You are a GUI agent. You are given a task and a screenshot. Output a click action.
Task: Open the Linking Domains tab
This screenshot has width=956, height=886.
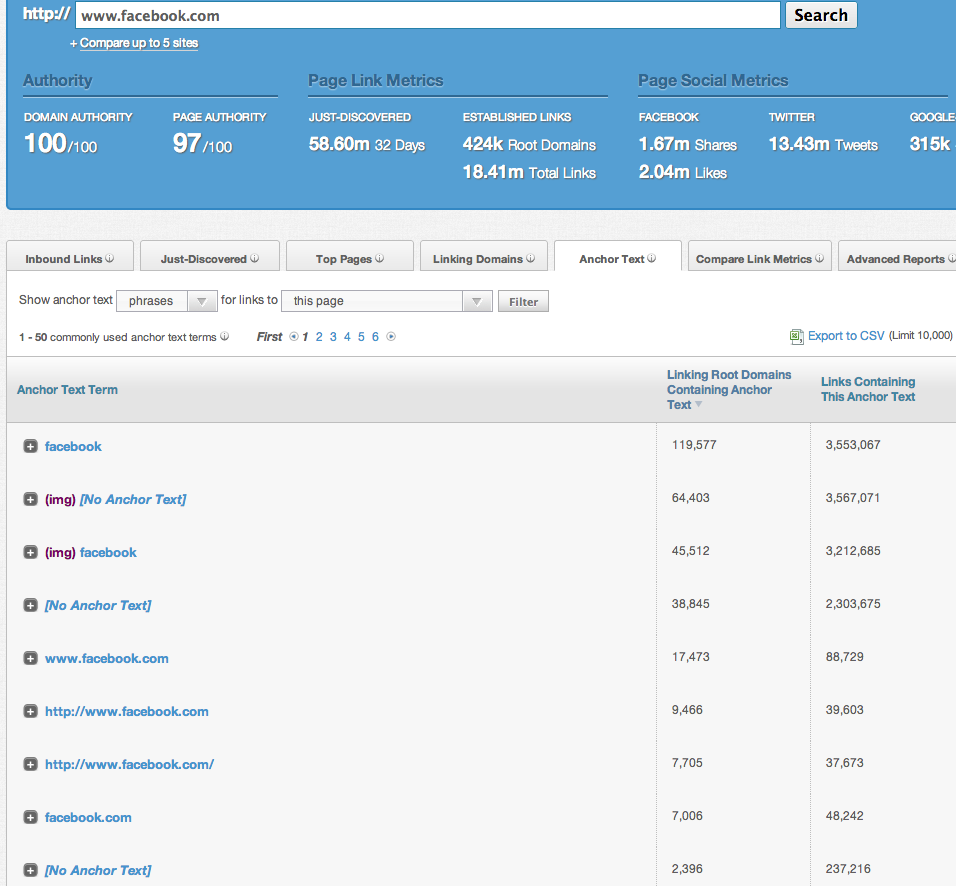coord(484,256)
